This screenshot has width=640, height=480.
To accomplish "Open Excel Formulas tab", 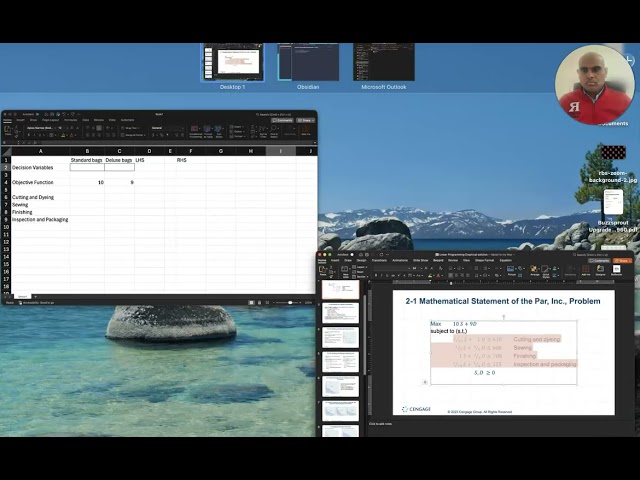I will 71,120.
